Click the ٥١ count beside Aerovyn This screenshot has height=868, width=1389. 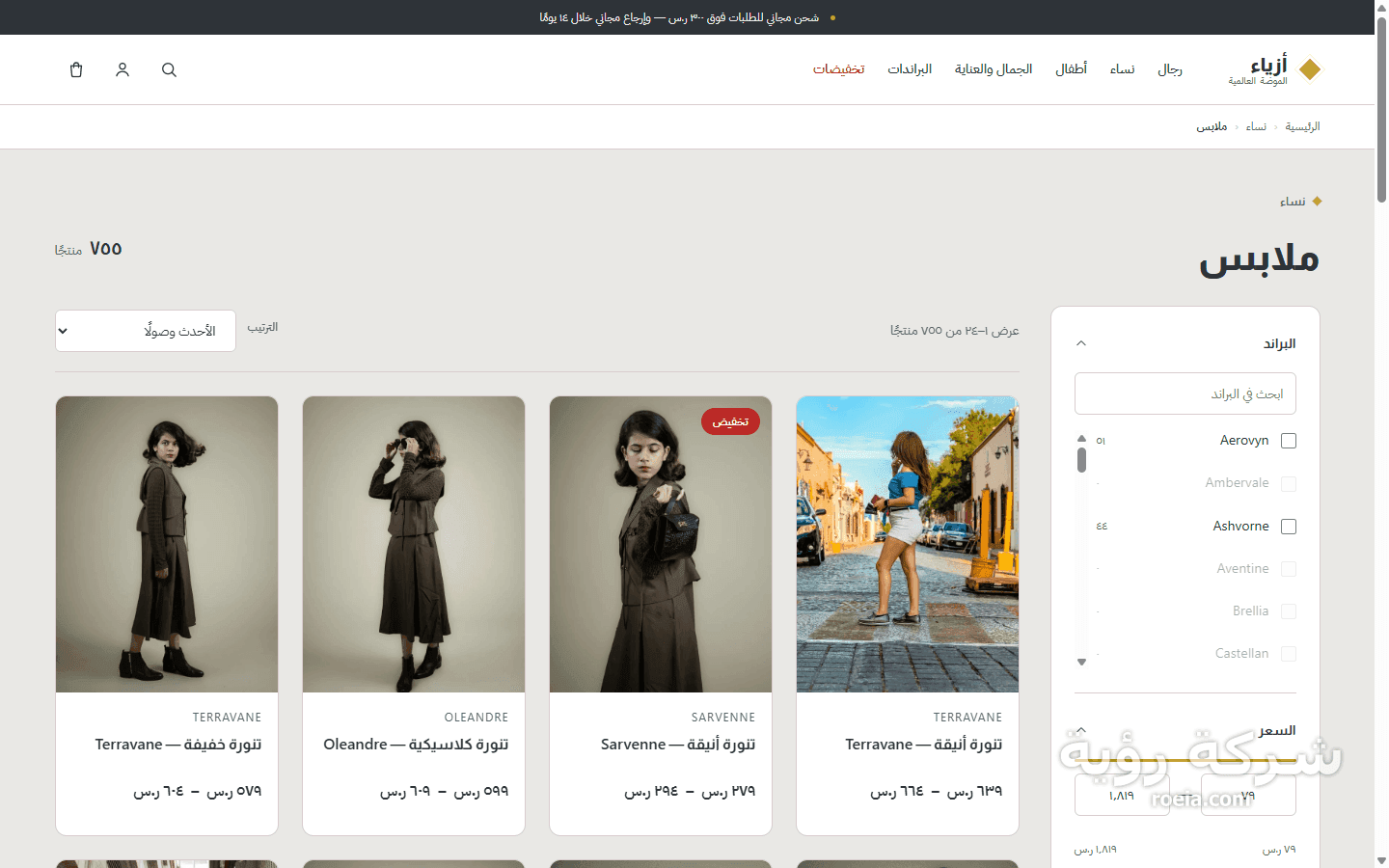tap(1101, 441)
